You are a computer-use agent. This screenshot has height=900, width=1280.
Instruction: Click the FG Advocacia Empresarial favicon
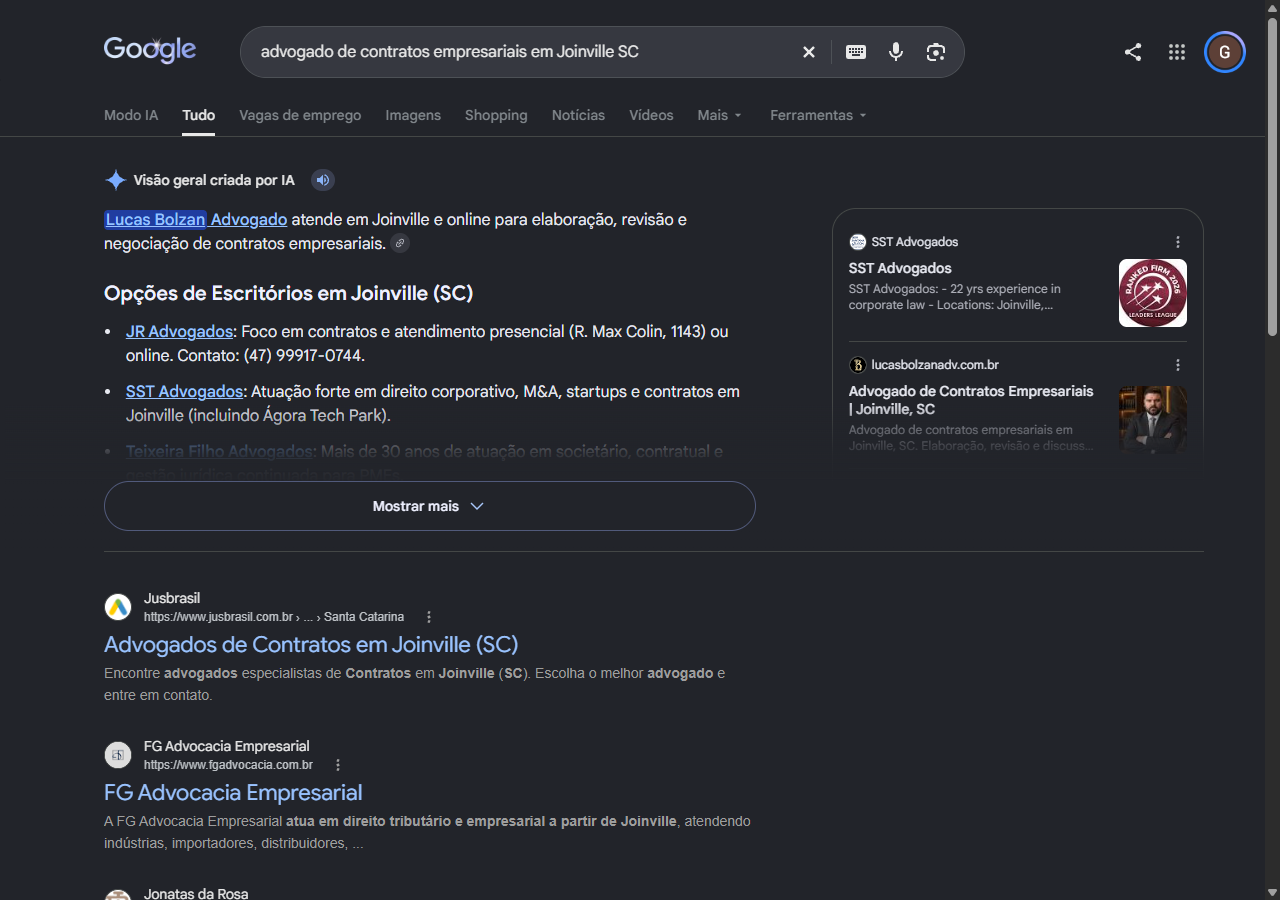coord(118,755)
